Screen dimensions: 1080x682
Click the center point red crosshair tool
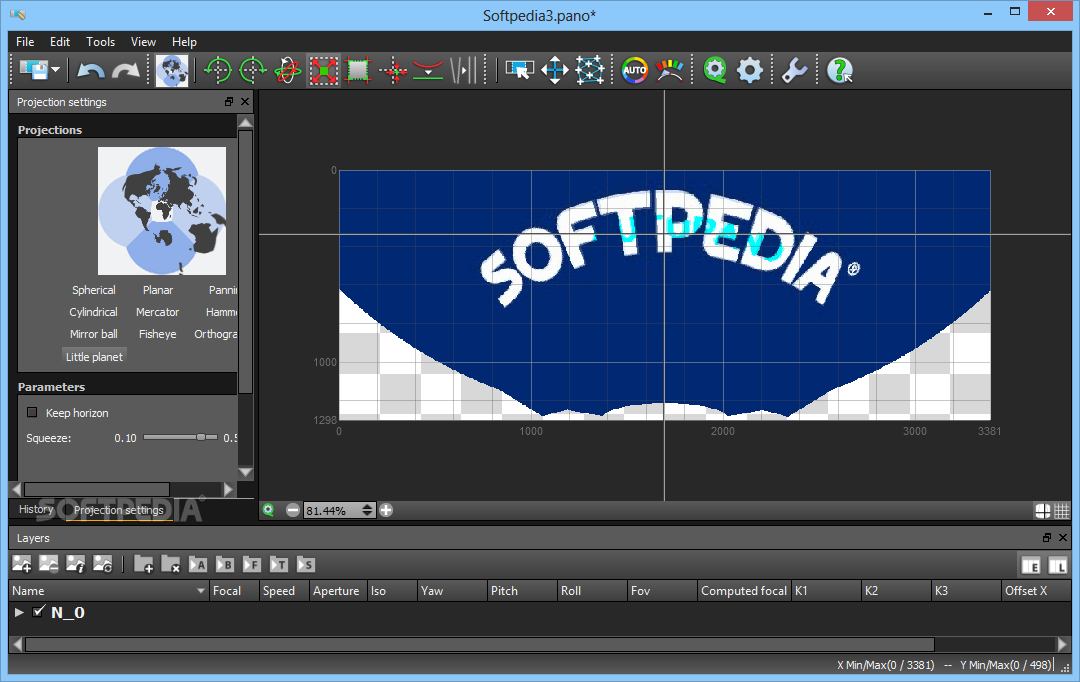point(393,70)
